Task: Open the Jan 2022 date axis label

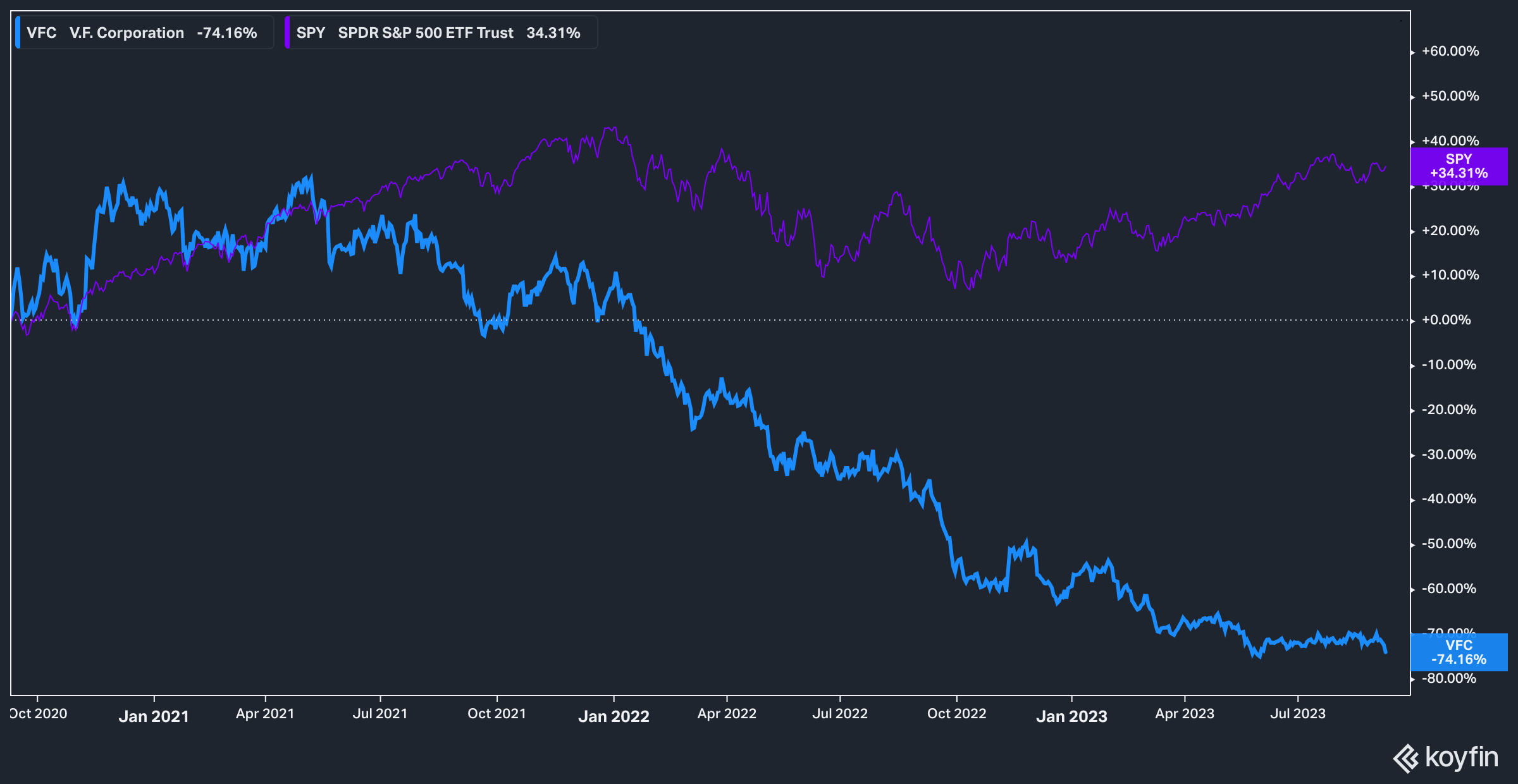Action: [x=615, y=716]
